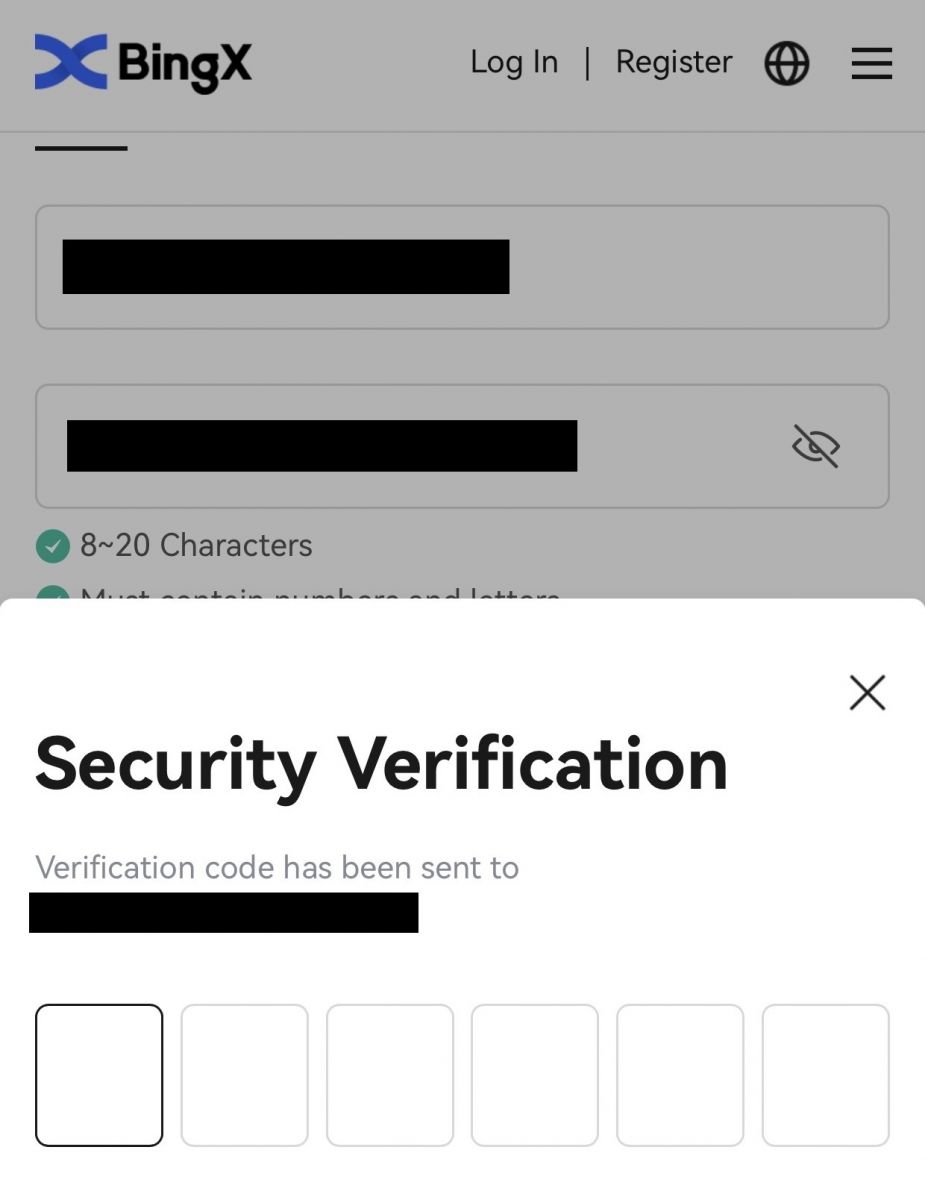This screenshot has height=1200, width=925.
Task: Click the green checkmark beside 8~20 Characters
Action: (53, 545)
